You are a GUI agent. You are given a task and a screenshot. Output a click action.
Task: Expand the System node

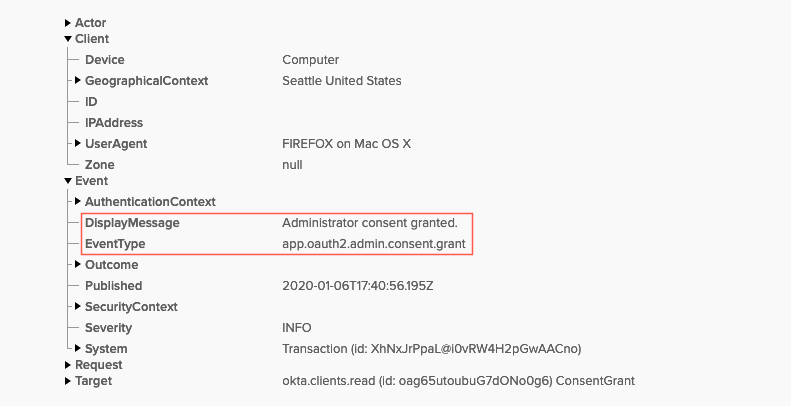pos(78,348)
